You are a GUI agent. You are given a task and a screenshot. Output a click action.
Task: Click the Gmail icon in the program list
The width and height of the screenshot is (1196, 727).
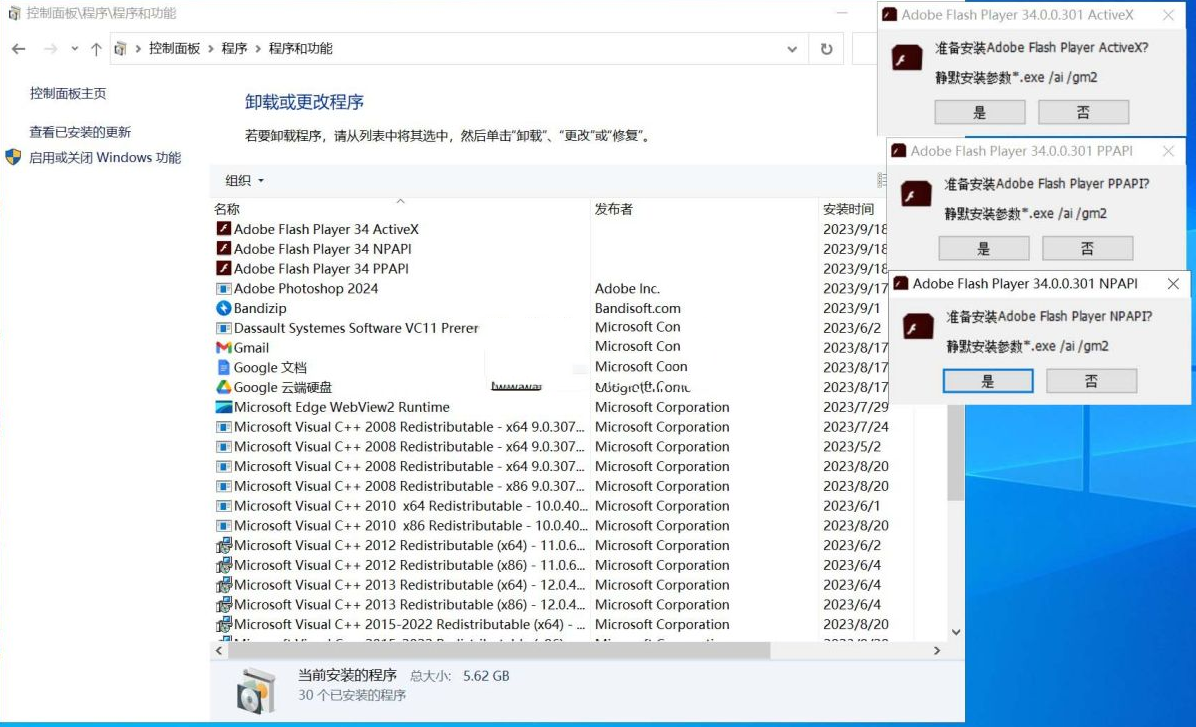tap(223, 347)
